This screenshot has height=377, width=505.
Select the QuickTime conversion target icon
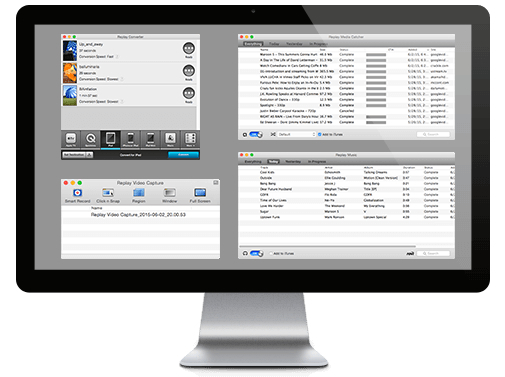90,138
